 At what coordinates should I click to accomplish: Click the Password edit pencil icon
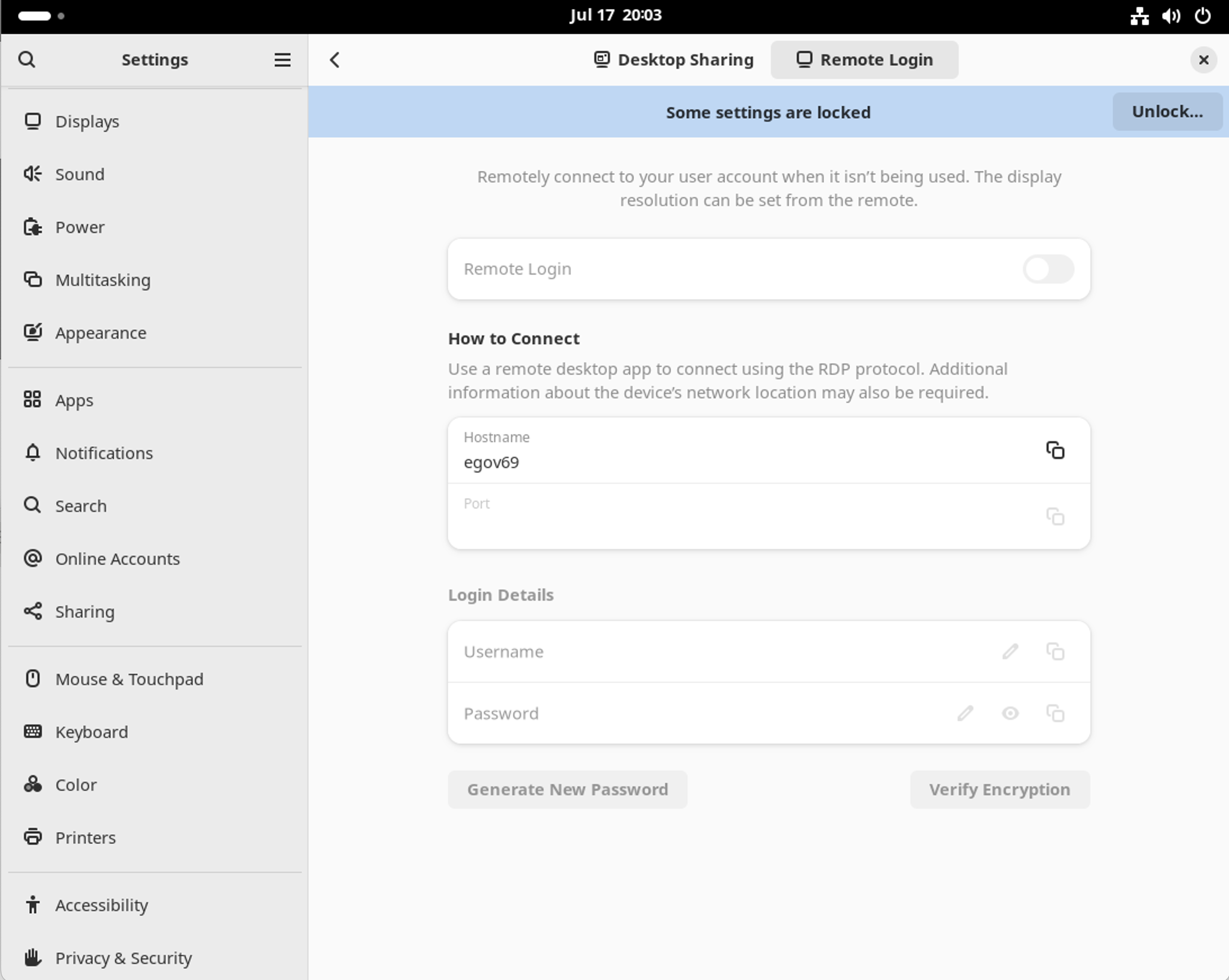tap(965, 713)
